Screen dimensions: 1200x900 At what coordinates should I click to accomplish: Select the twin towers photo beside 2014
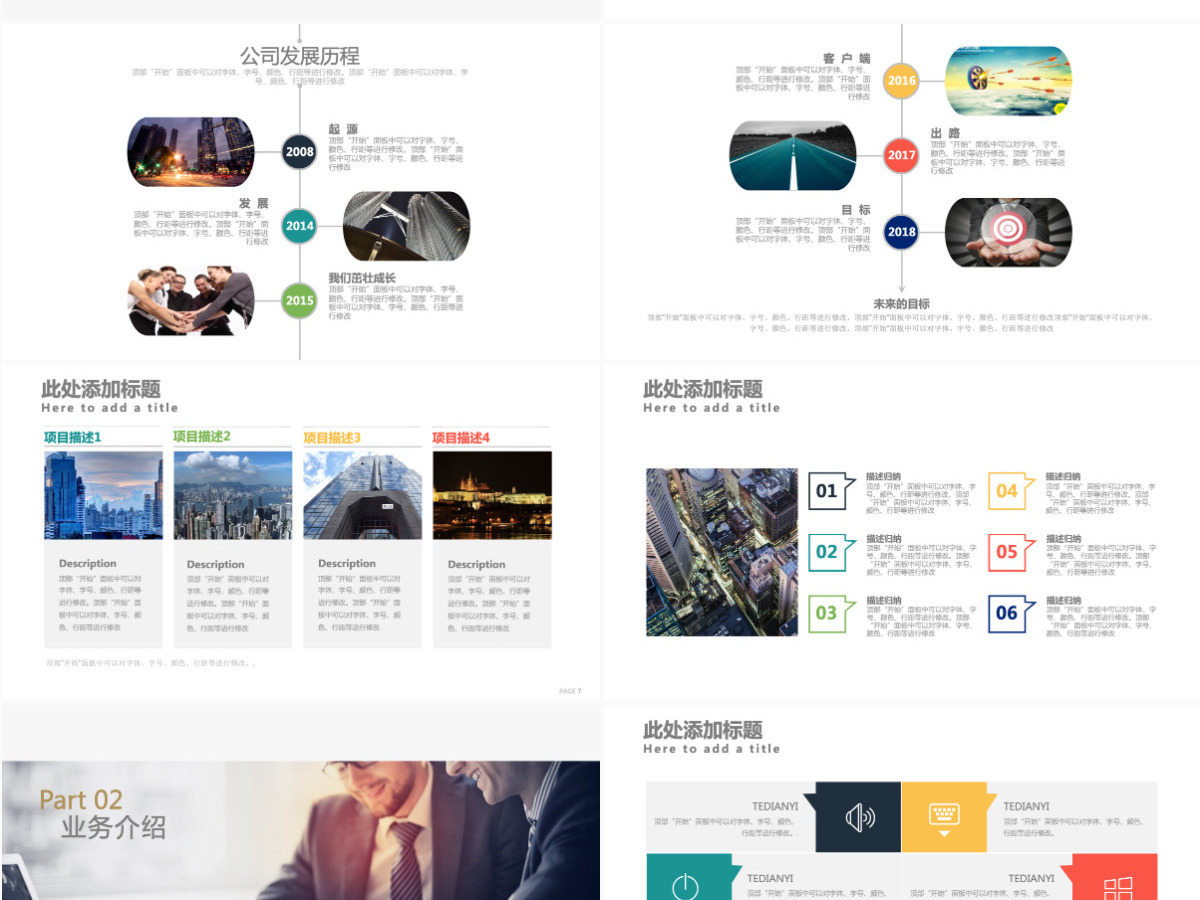[407, 226]
